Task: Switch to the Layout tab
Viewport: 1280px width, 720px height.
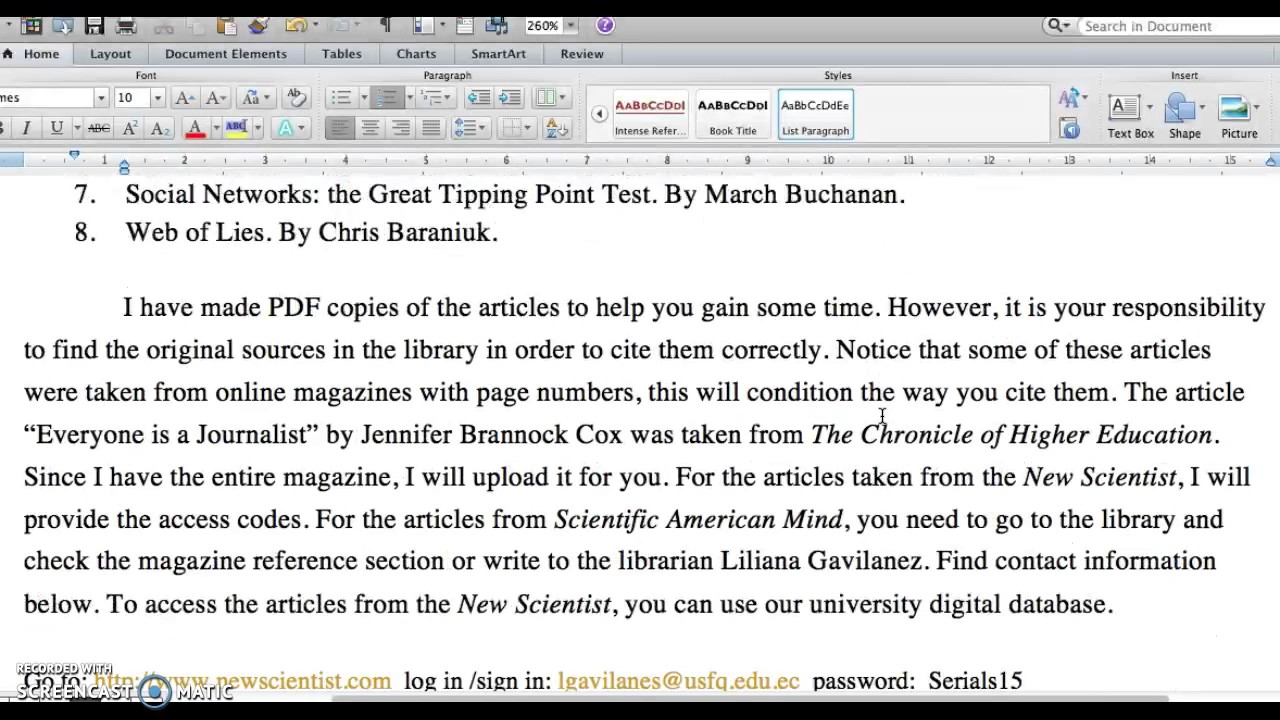Action: click(110, 54)
